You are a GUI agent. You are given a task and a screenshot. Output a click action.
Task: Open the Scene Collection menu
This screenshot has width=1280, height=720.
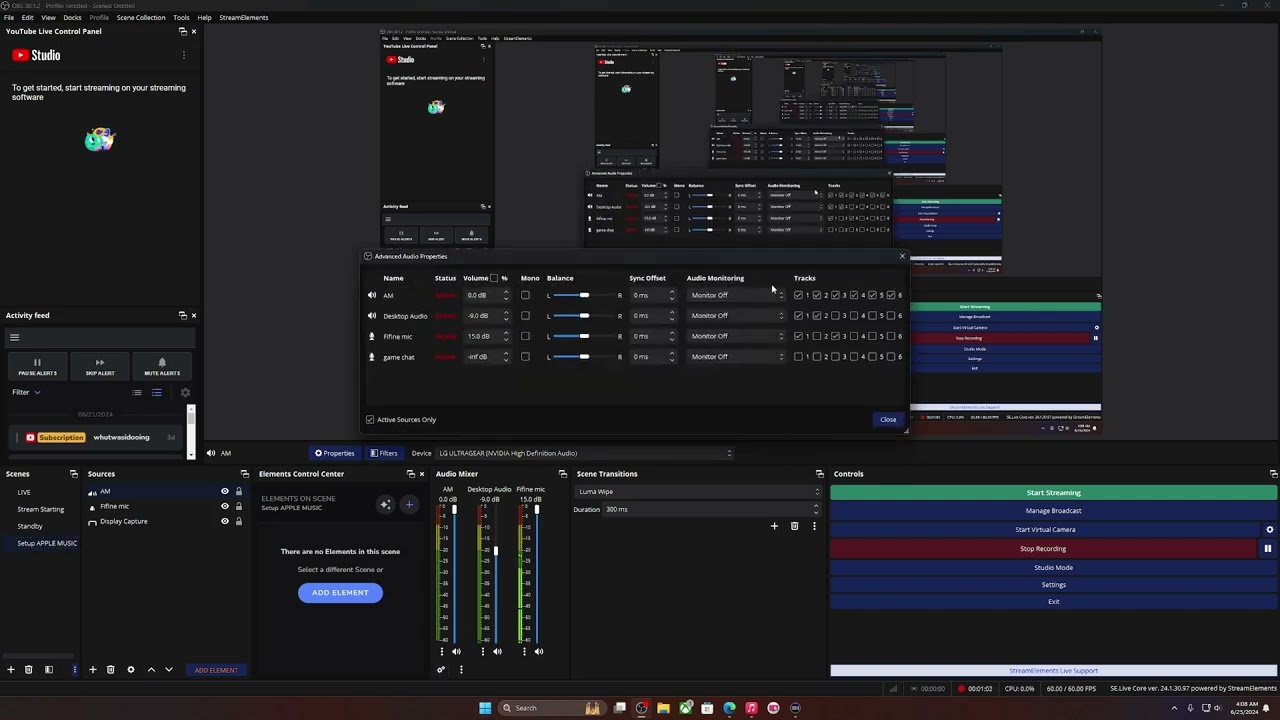pos(141,18)
